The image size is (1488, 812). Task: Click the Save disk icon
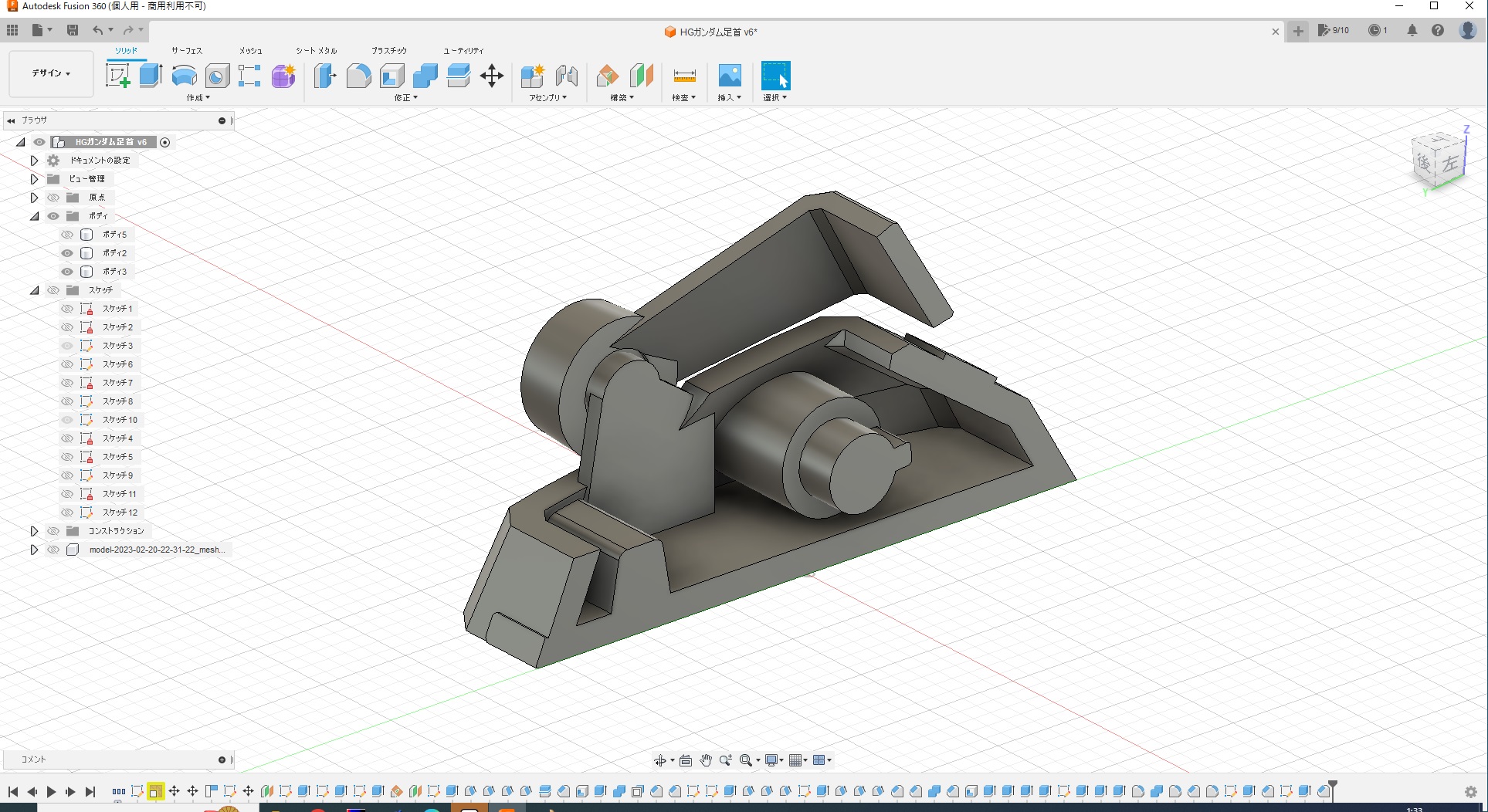(73, 30)
